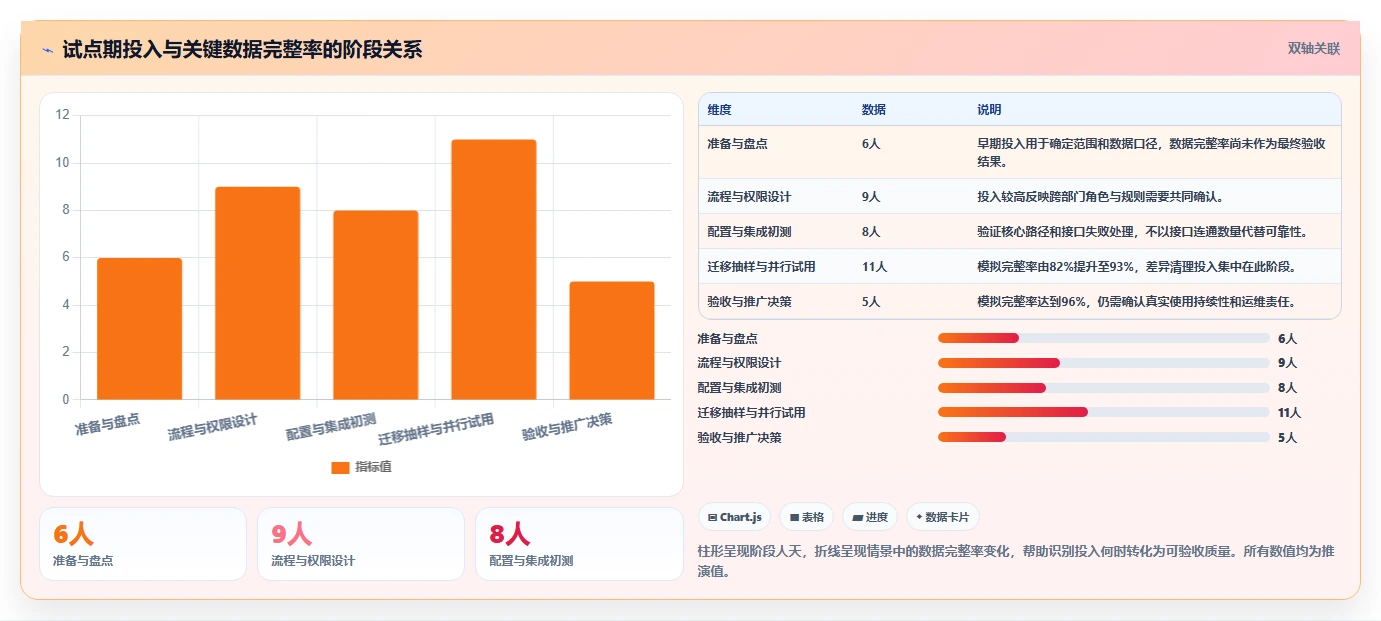Viewport: 1381px width, 621px height.
Task: Click the 数据 column header
Action: (873, 110)
